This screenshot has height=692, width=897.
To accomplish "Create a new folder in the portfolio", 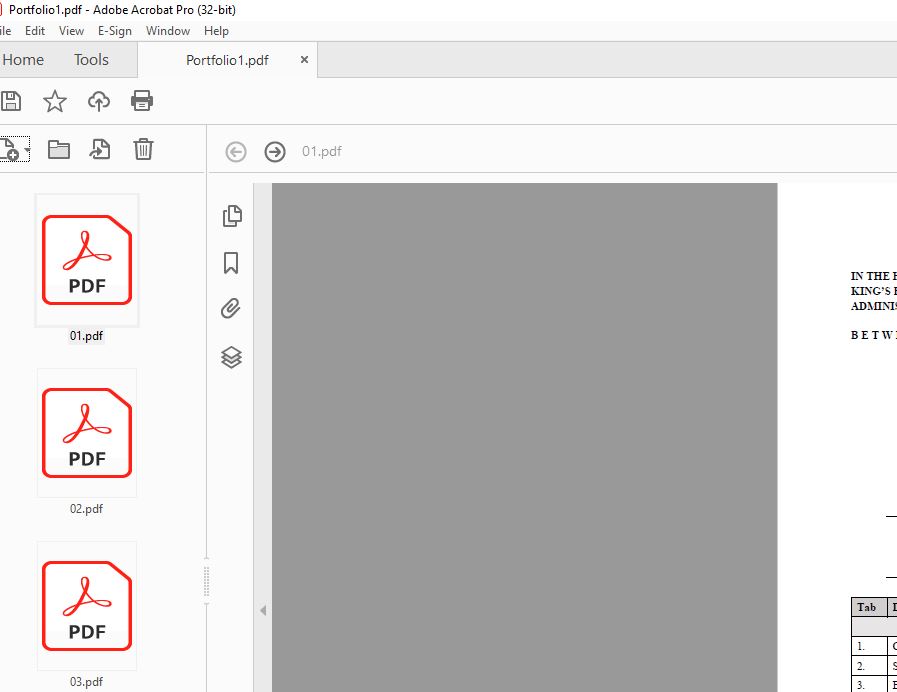I will [x=59, y=149].
